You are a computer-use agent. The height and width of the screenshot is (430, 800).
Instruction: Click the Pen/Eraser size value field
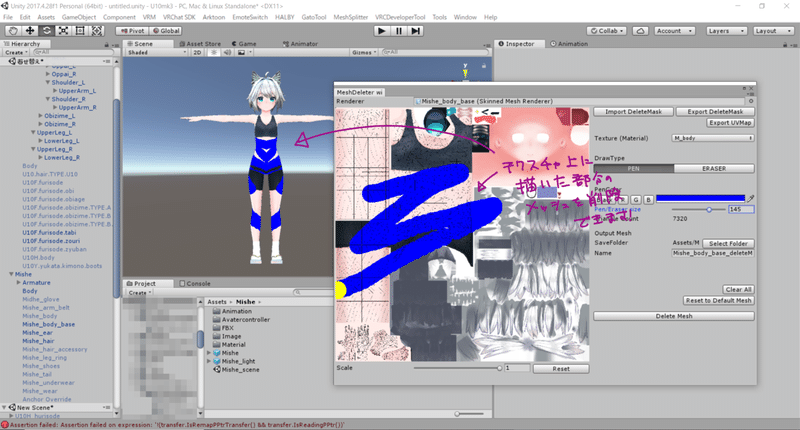741,210
